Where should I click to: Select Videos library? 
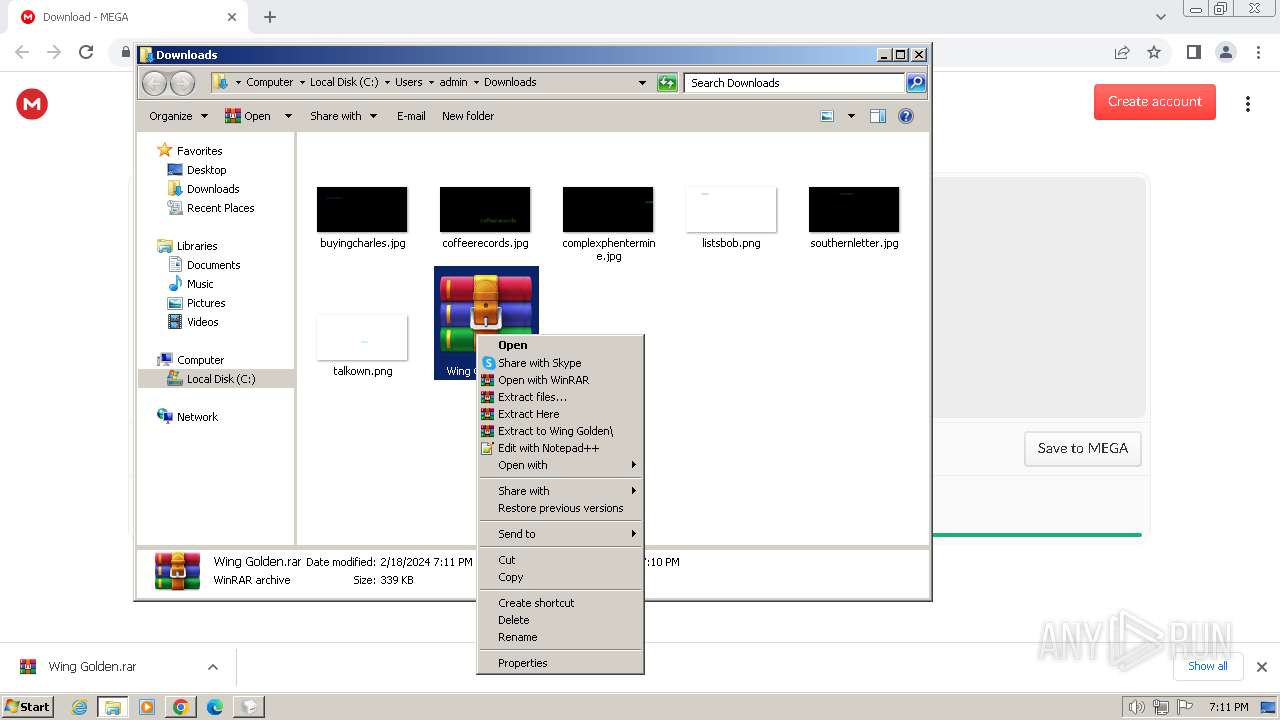coord(202,322)
